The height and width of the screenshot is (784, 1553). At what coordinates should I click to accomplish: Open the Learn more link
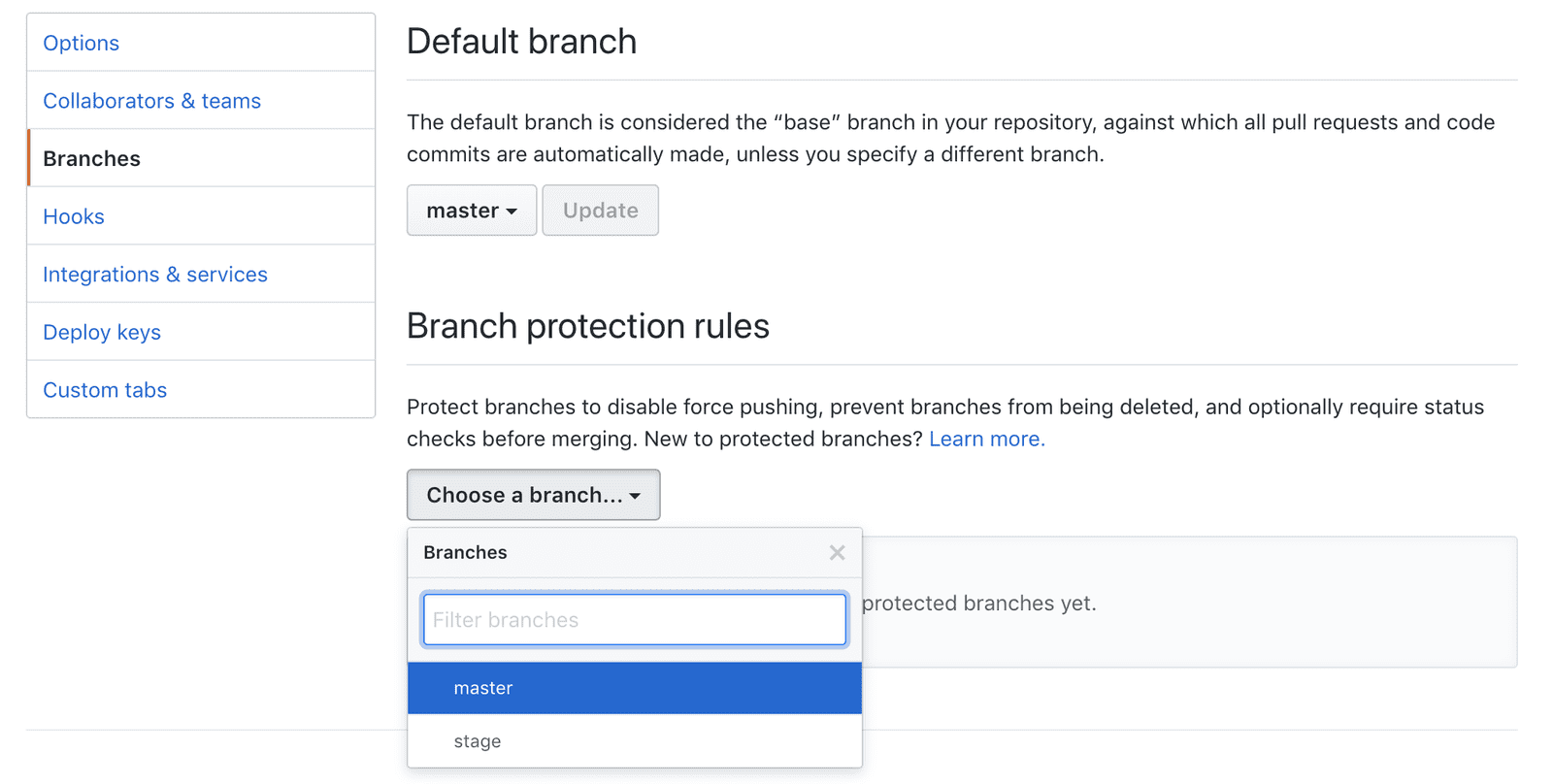click(x=985, y=439)
